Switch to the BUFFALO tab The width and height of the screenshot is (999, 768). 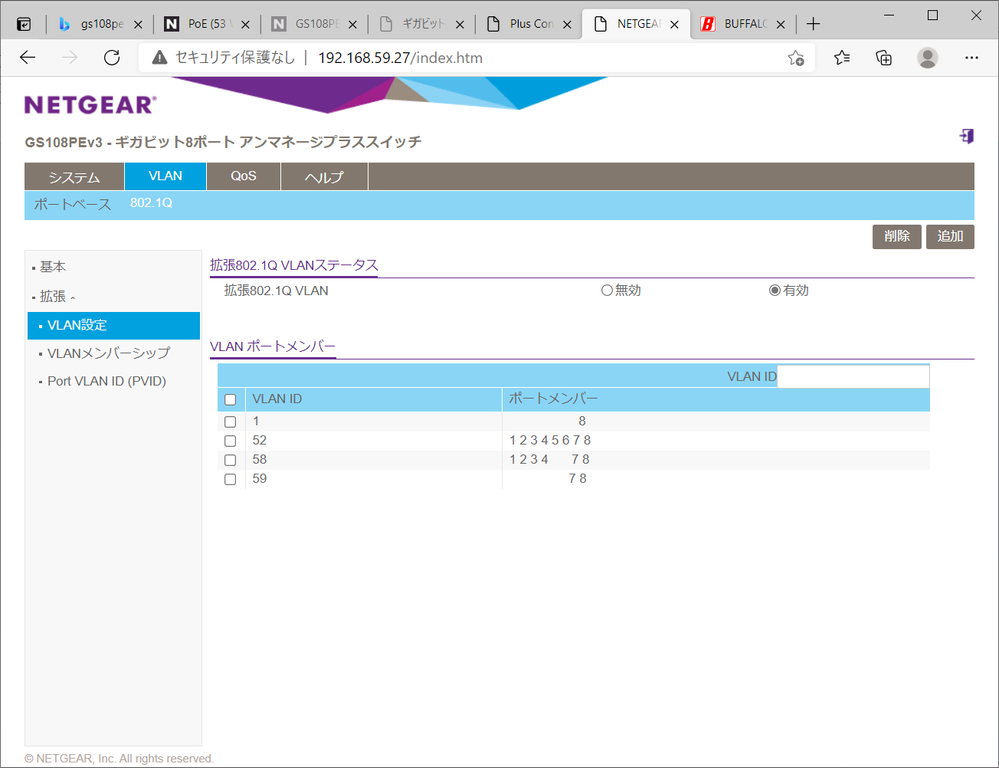click(x=745, y=24)
